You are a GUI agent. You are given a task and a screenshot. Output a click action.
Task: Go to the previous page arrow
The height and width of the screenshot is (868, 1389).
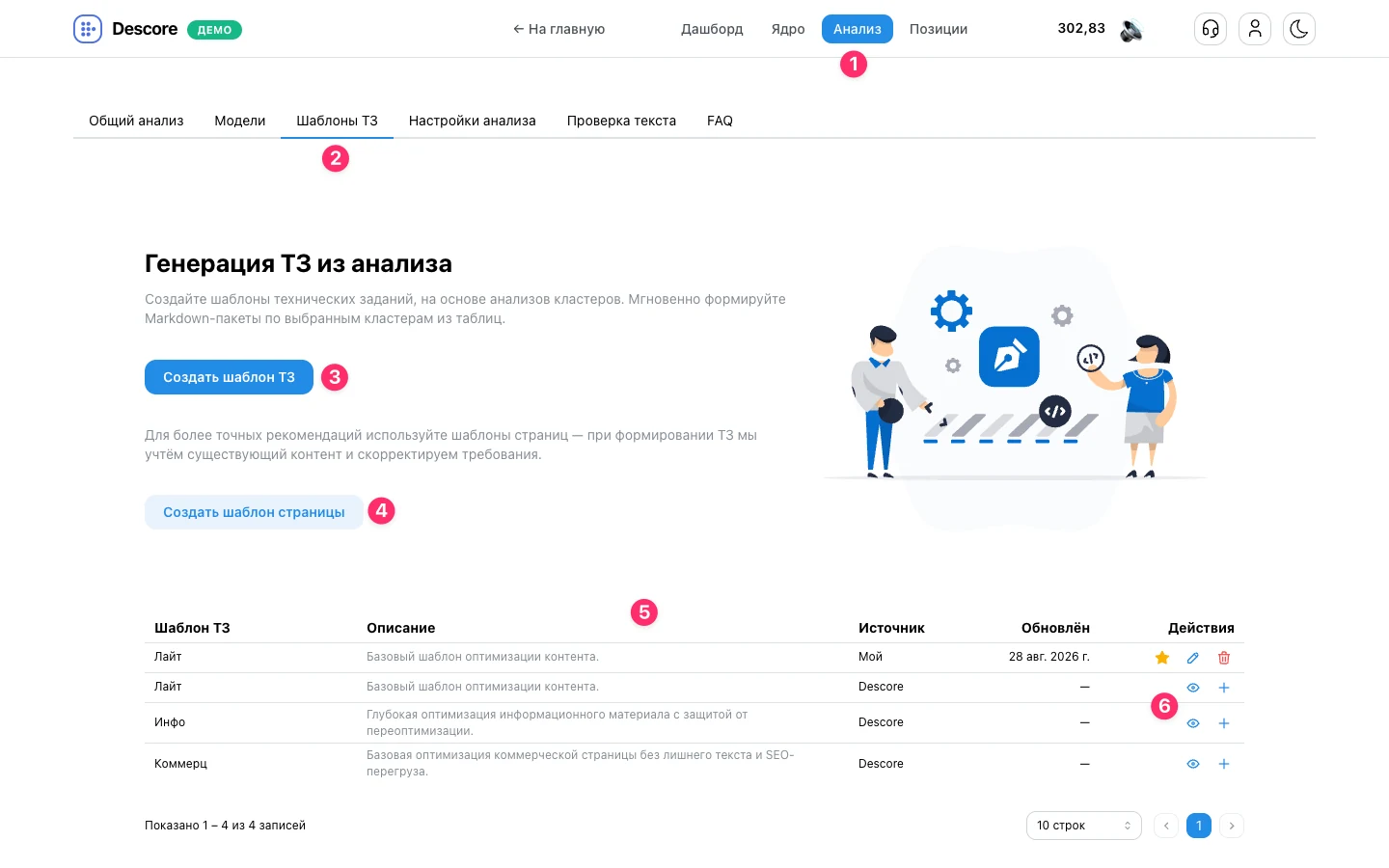tap(1166, 826)
